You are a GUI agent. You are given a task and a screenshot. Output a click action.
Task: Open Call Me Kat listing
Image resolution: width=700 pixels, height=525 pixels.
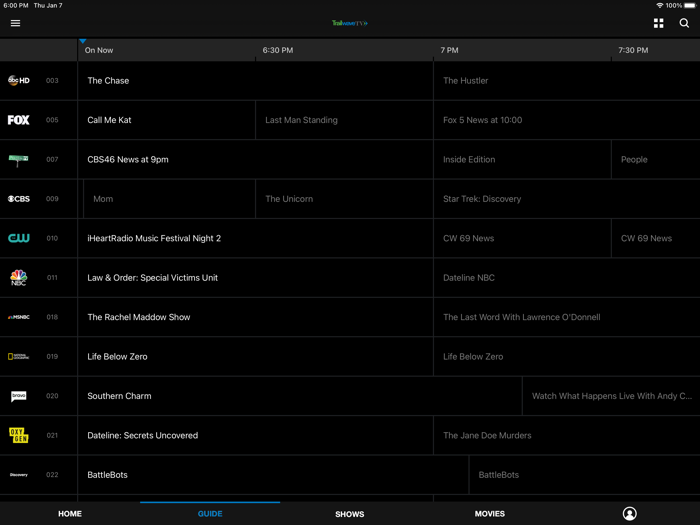(x=167, y=120)
